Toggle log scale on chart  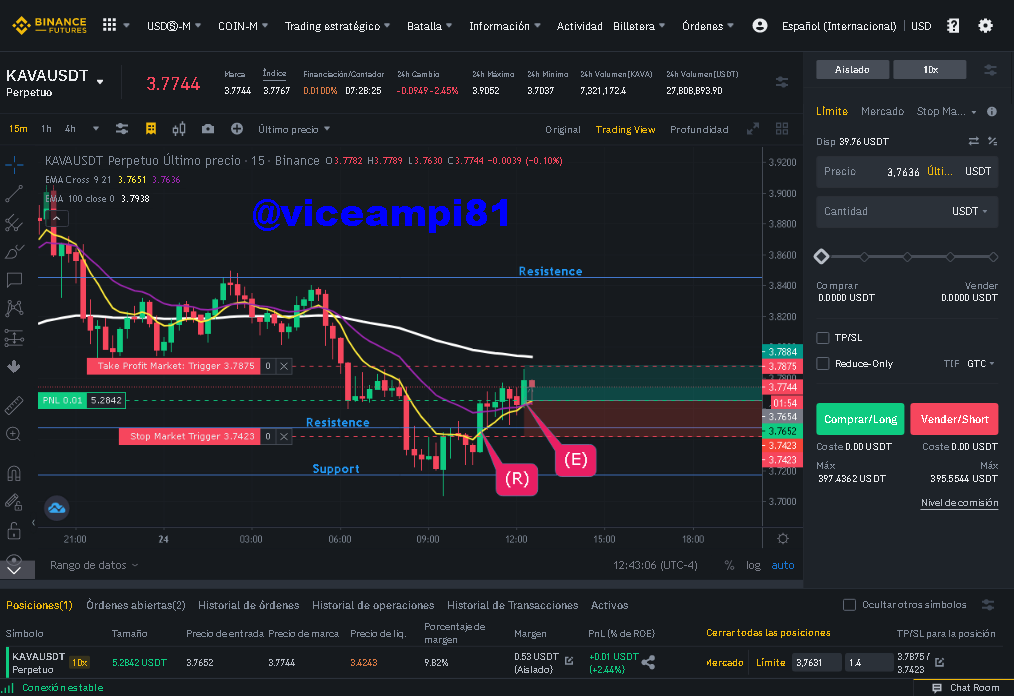[x=753, y=565]
